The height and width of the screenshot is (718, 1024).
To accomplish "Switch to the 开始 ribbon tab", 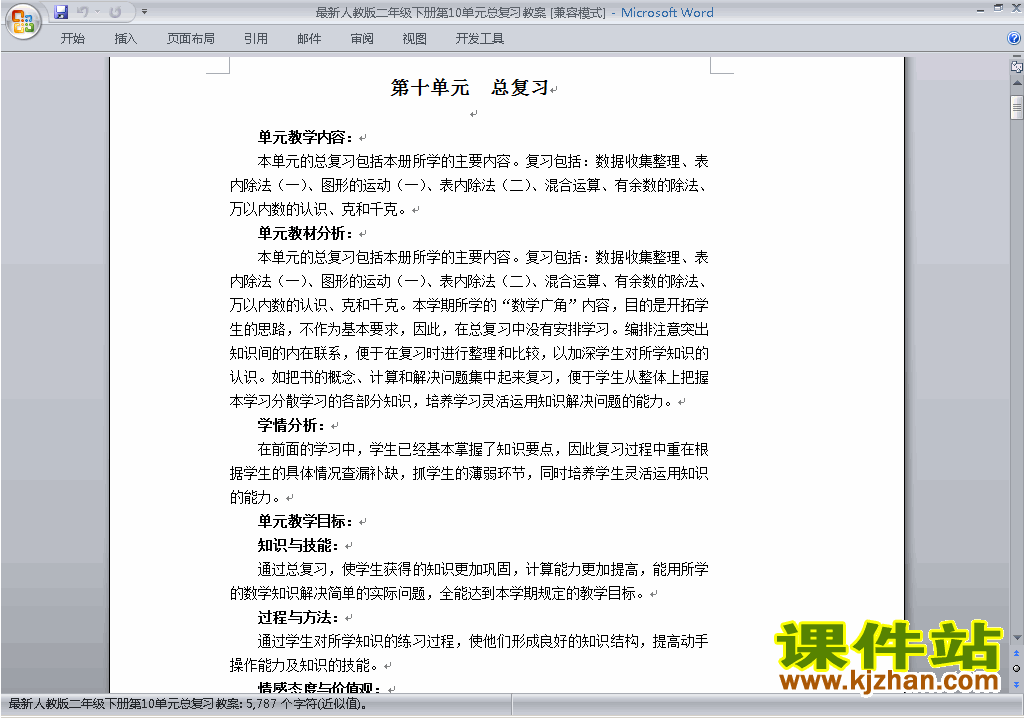I will pos(72,39).
